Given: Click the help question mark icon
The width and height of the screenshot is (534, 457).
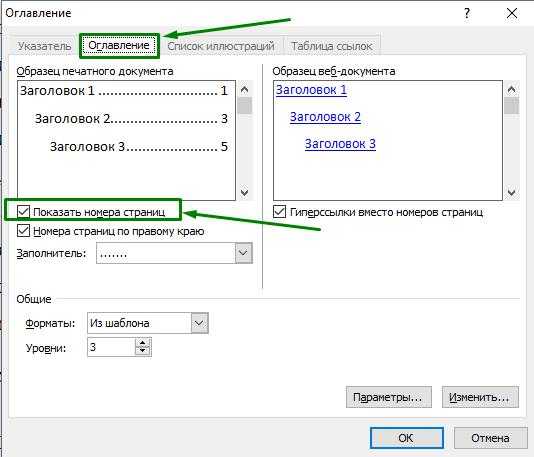Looking at the screenshot, I should tap(467, 14).
